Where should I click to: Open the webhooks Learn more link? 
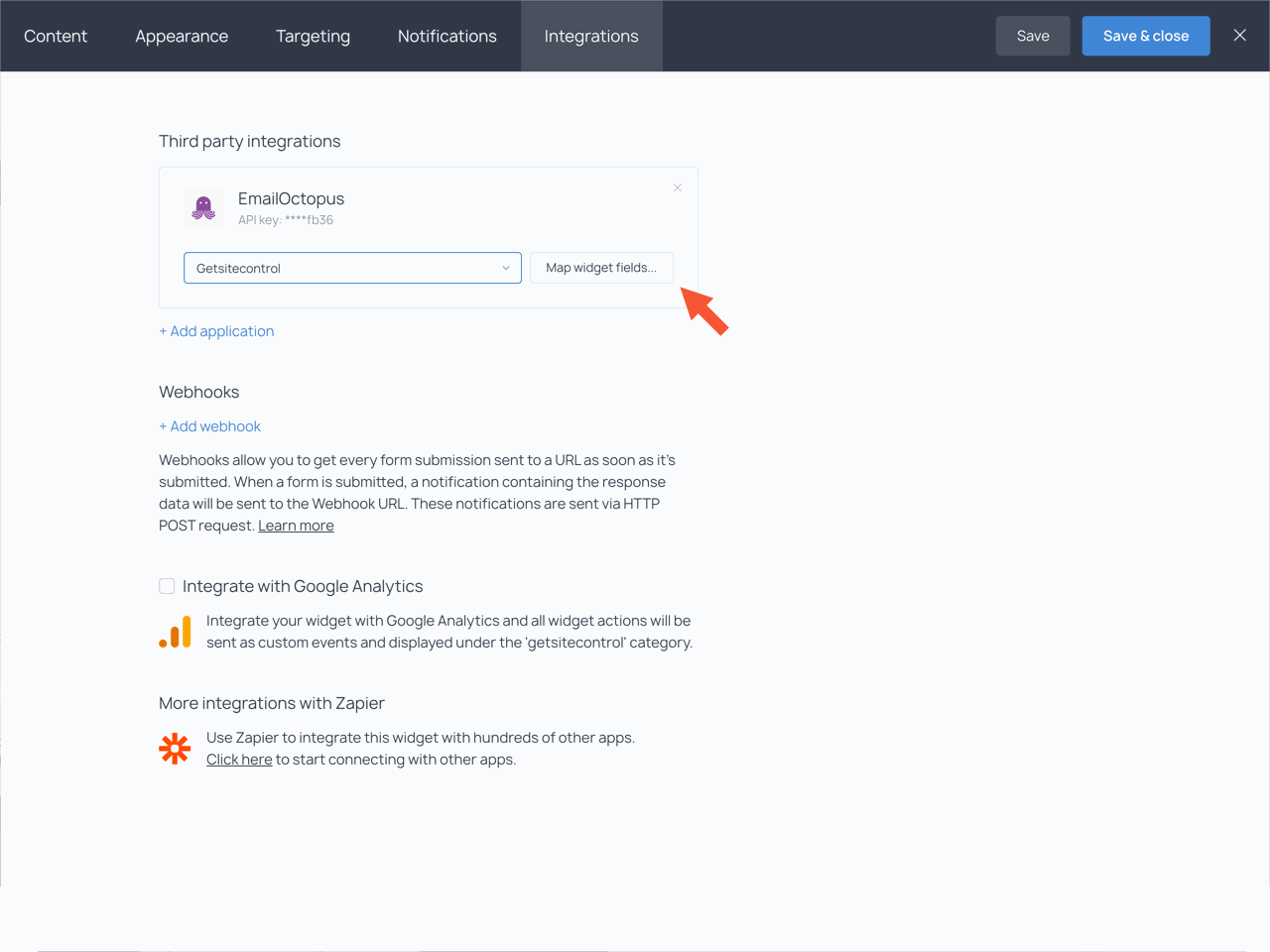(x=296, y=526)
